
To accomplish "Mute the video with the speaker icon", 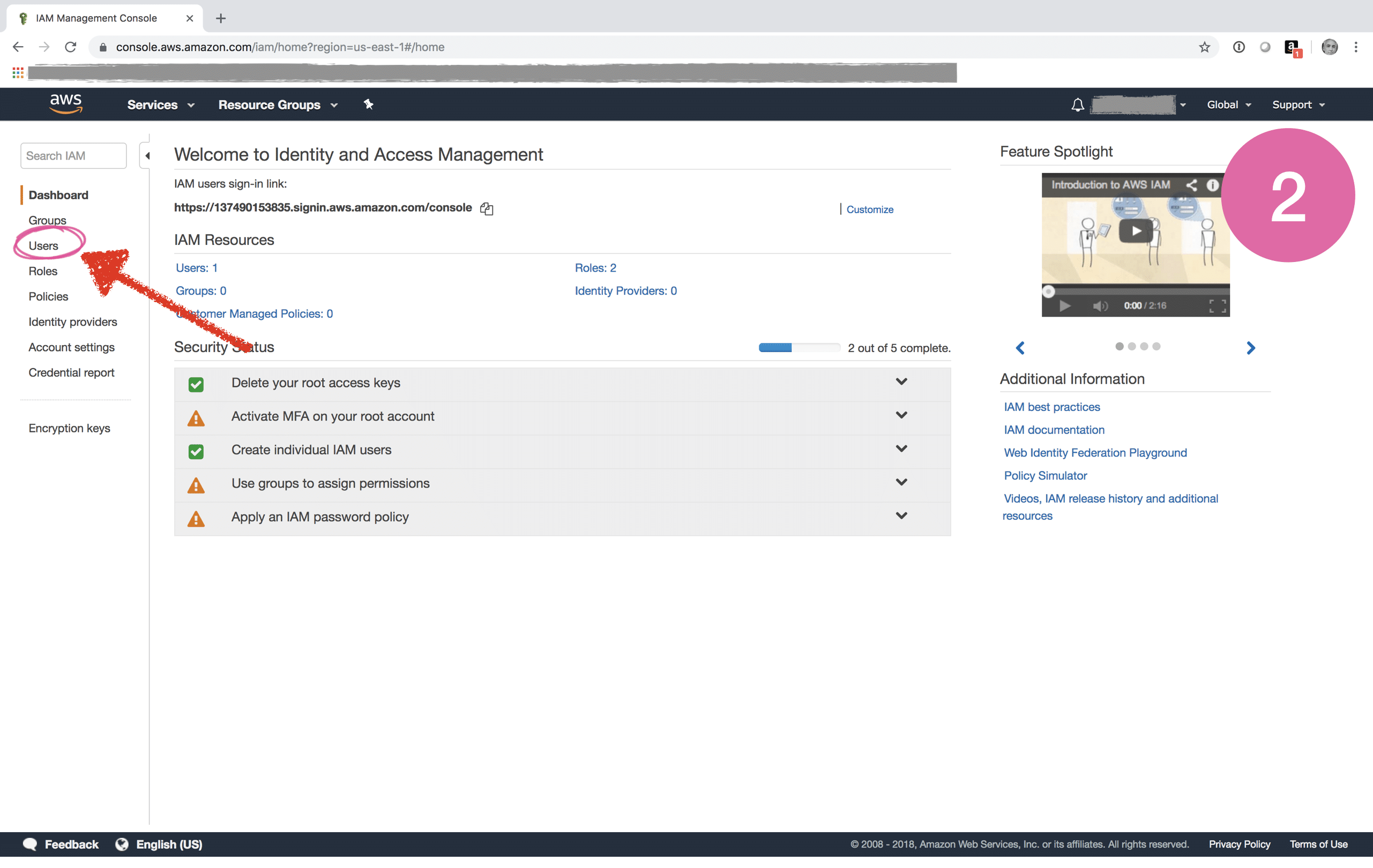I will 1100,306.
